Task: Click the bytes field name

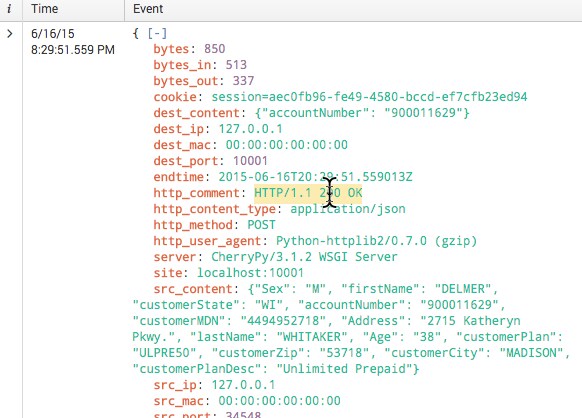Action: [171, 49]
